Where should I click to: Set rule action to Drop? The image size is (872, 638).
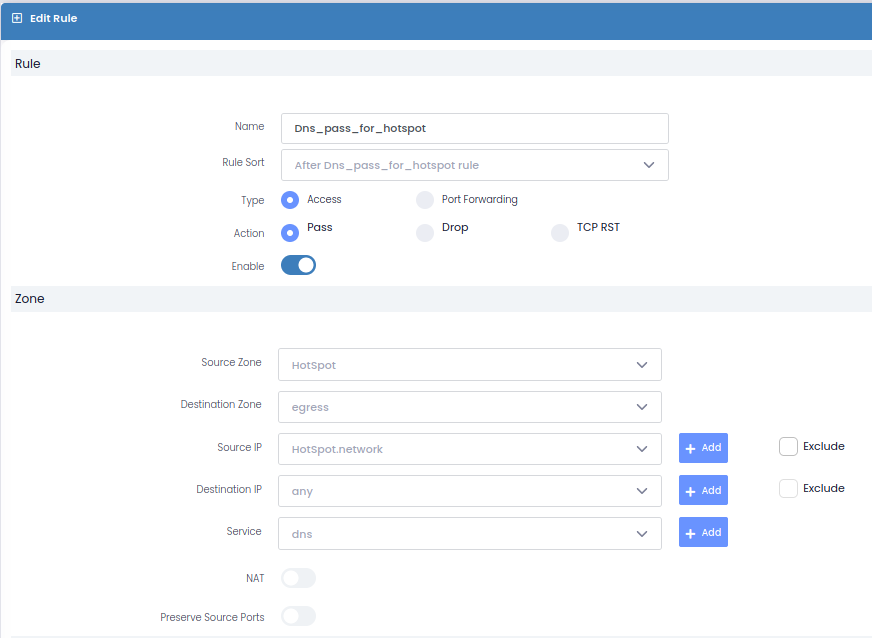pyautogui.click(x=425, y=233)
